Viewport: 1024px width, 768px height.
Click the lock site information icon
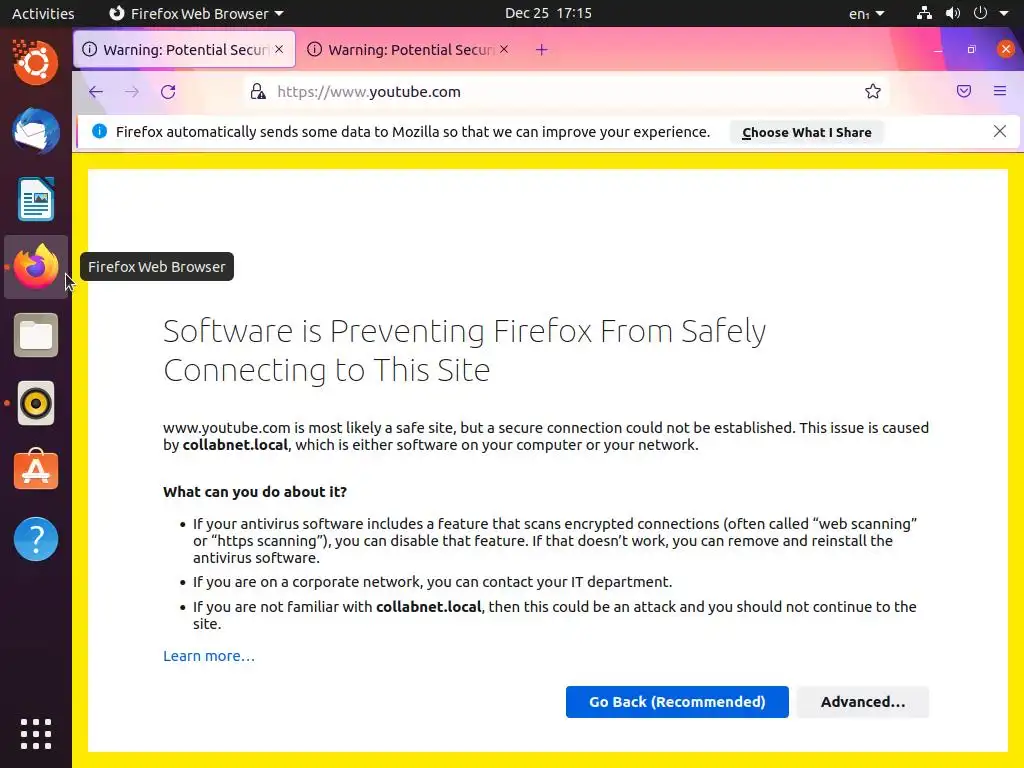point(258,92)
